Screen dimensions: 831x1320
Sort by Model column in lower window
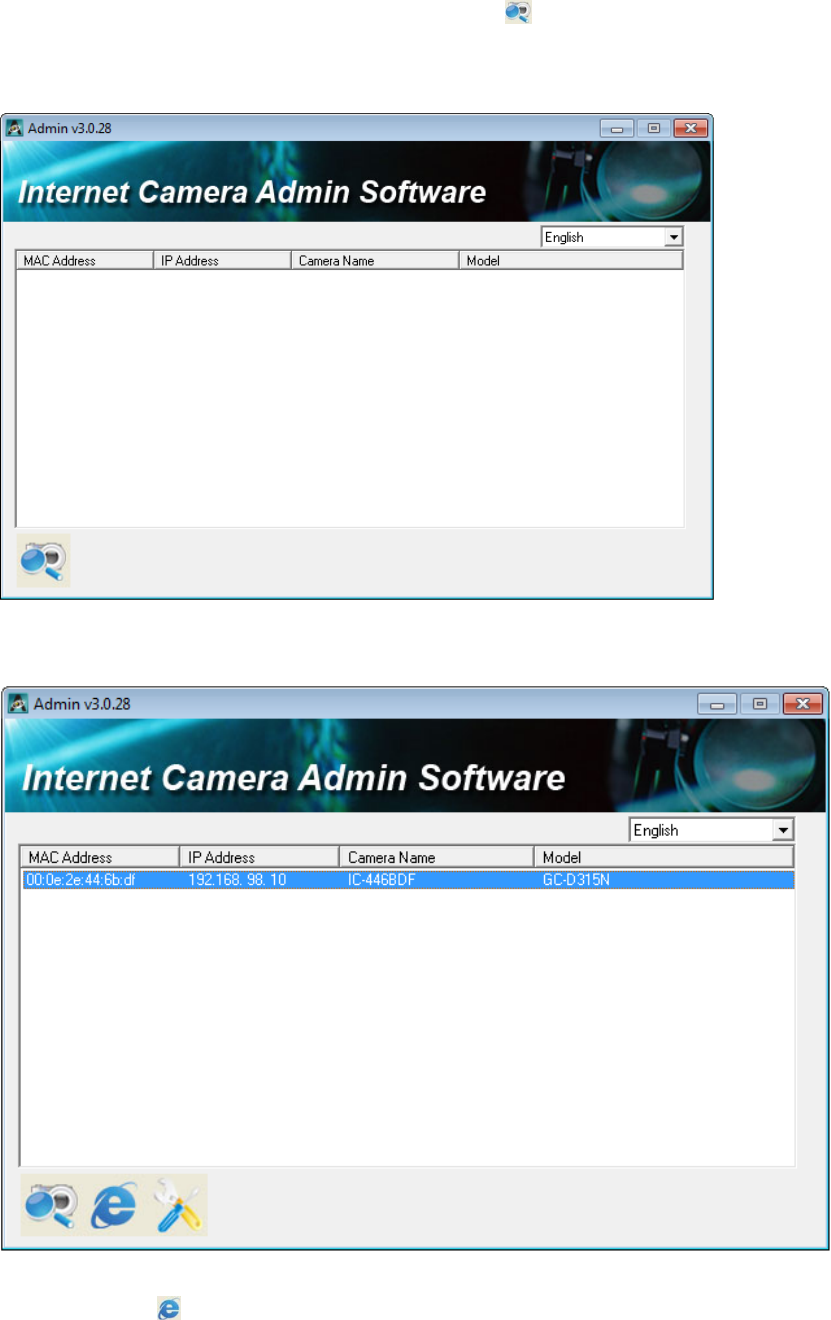coord(664,857)
